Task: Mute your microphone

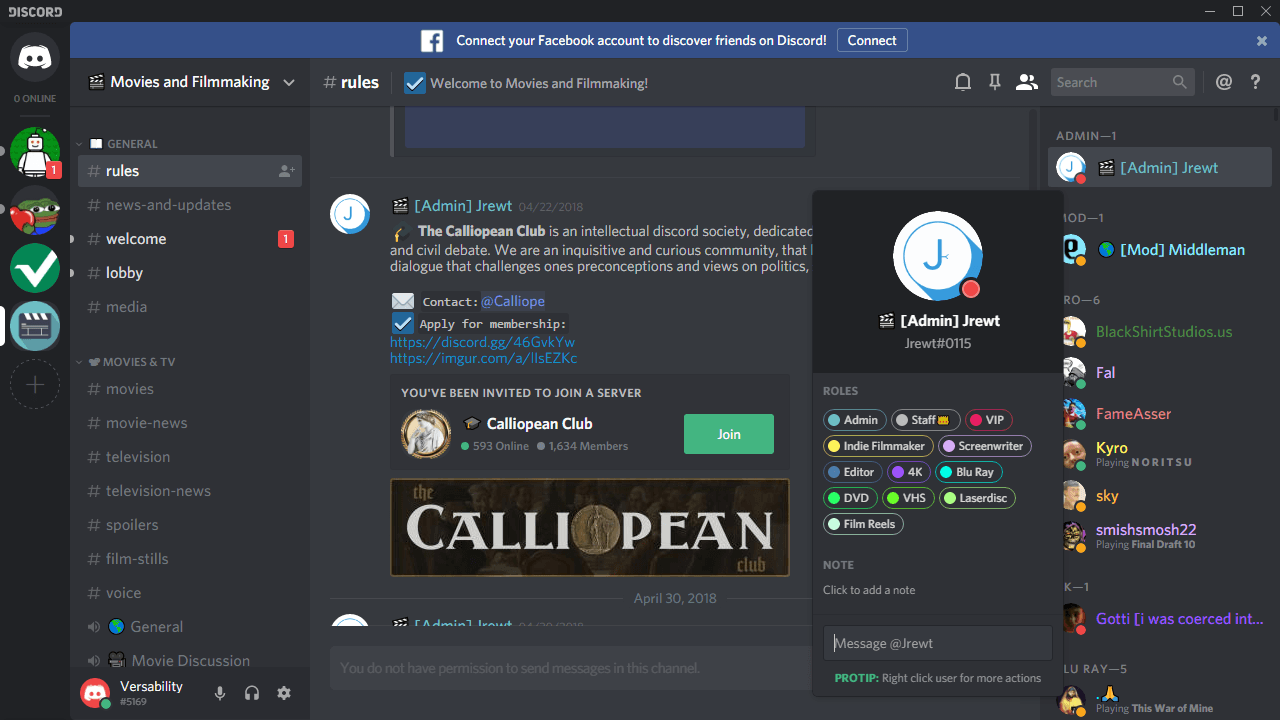Action: click(219, 692)
